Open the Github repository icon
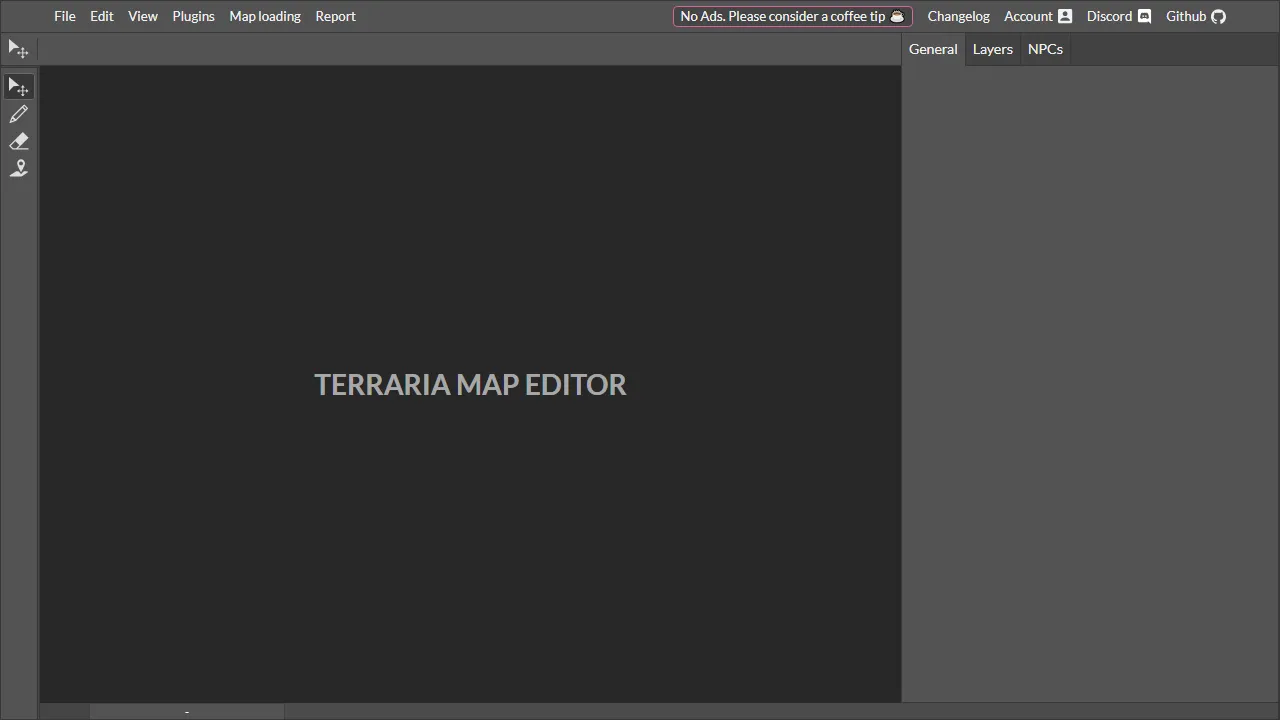This screenshot has width=1280, height=720. tap(1218, 16)
